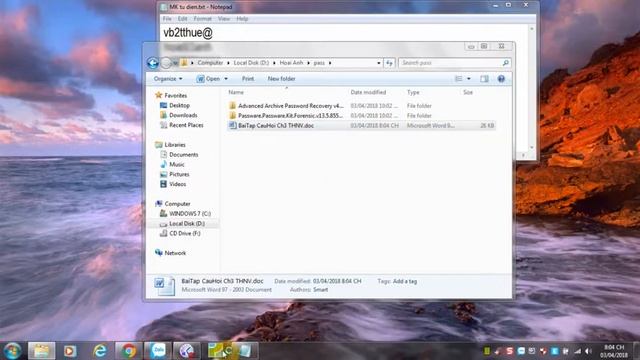Expand the Open button dropdown arrow

point(226,79)
